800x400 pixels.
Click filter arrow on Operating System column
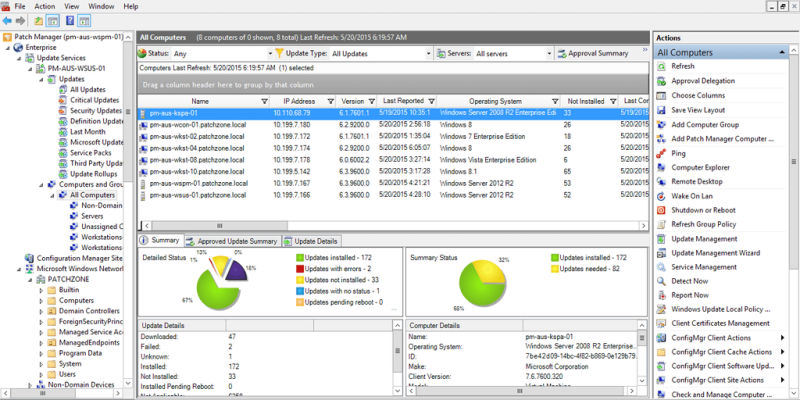coord(555,101)
